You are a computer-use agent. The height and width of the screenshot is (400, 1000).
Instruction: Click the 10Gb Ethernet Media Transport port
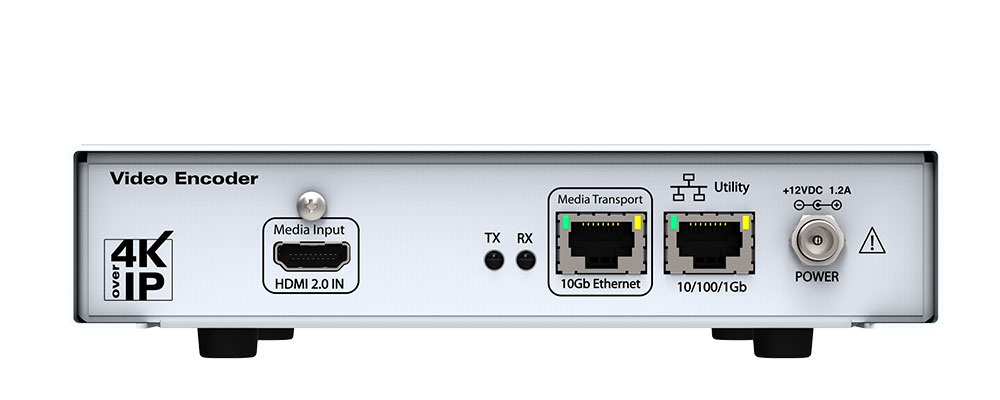pos(601,243)
